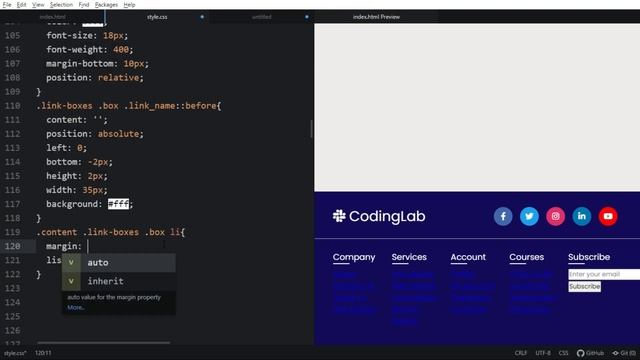Image resolution: width=640 pixels, height=360 pixels.
Task: Focus the Enter your email field
Action: pos(604,274)
